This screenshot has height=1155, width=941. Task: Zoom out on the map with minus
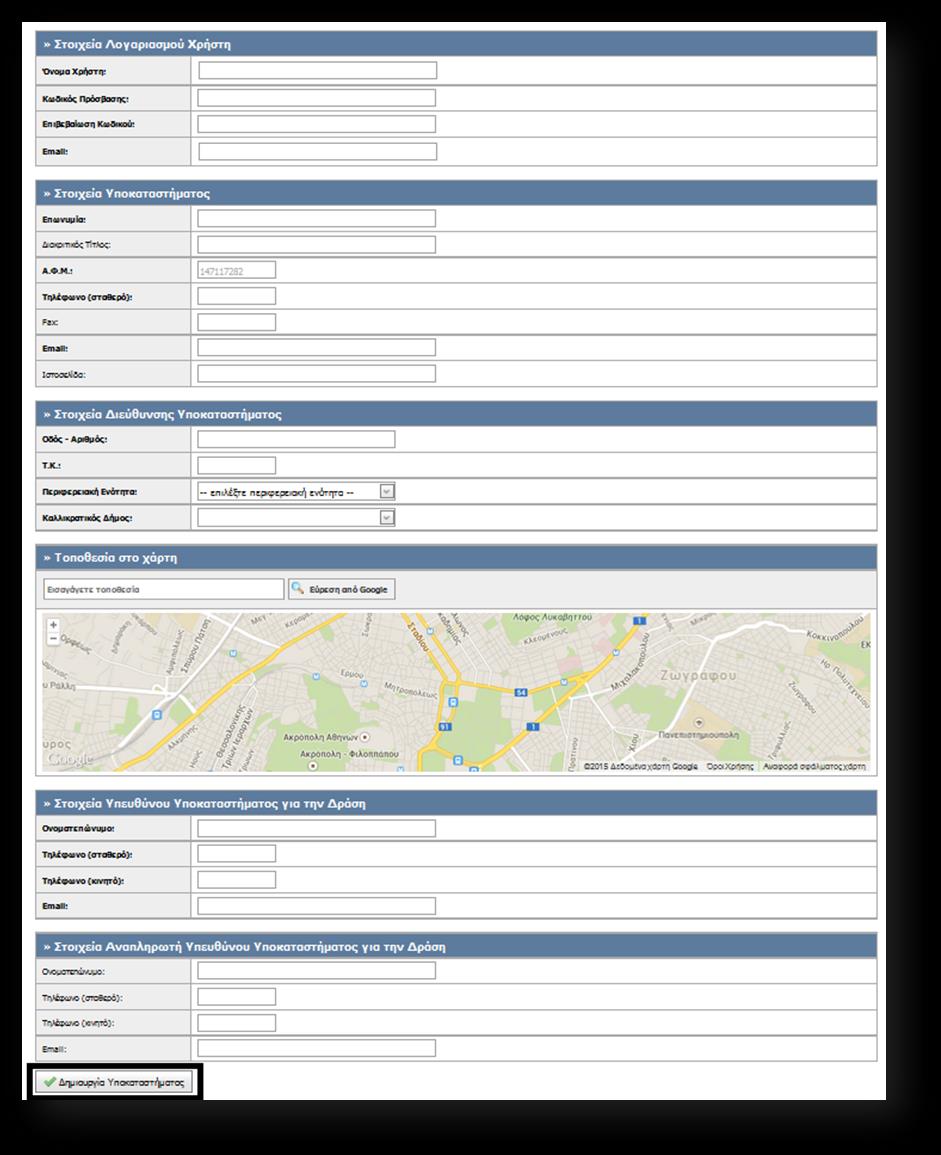click(53, 638)
